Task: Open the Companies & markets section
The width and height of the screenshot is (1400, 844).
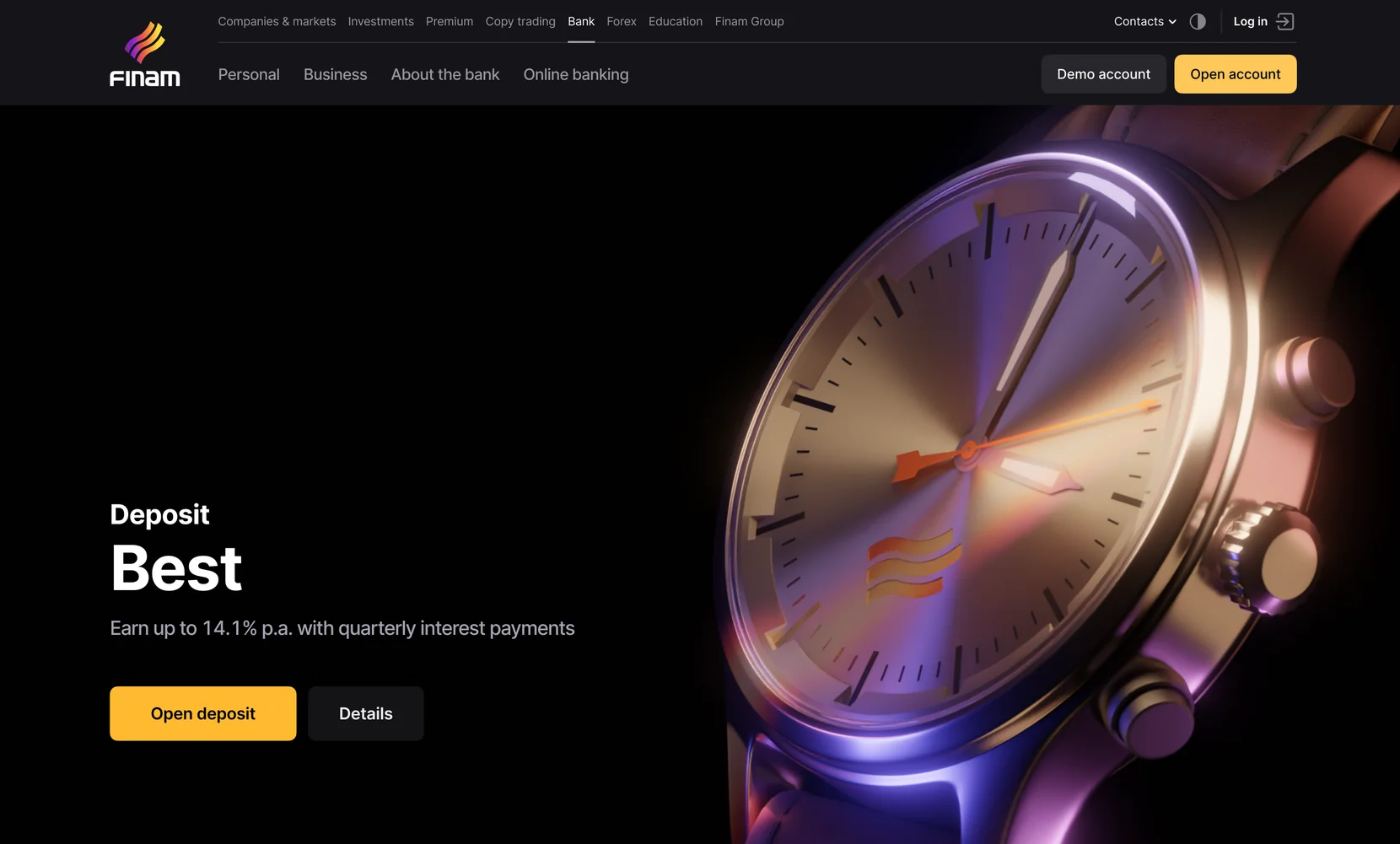Action: (x=277, y=22)
